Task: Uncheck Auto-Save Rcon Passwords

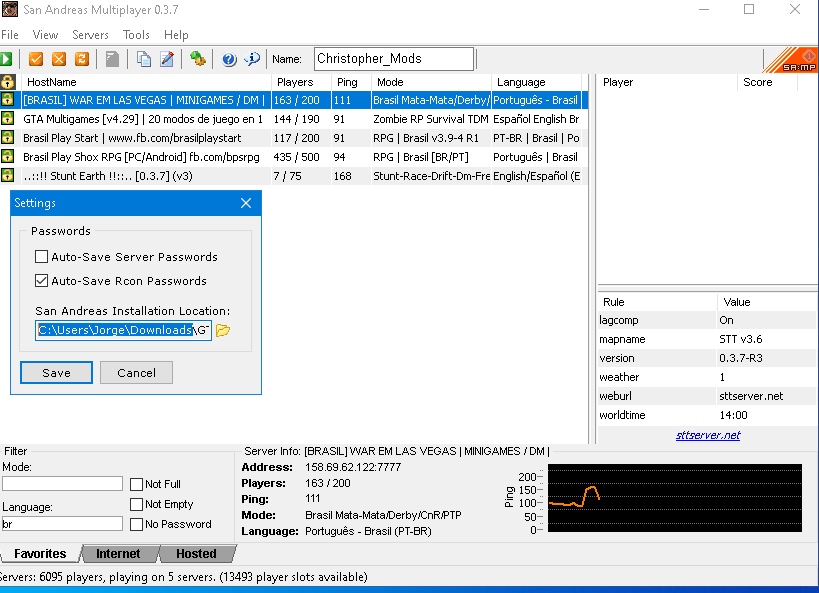Action: point(41,281)
